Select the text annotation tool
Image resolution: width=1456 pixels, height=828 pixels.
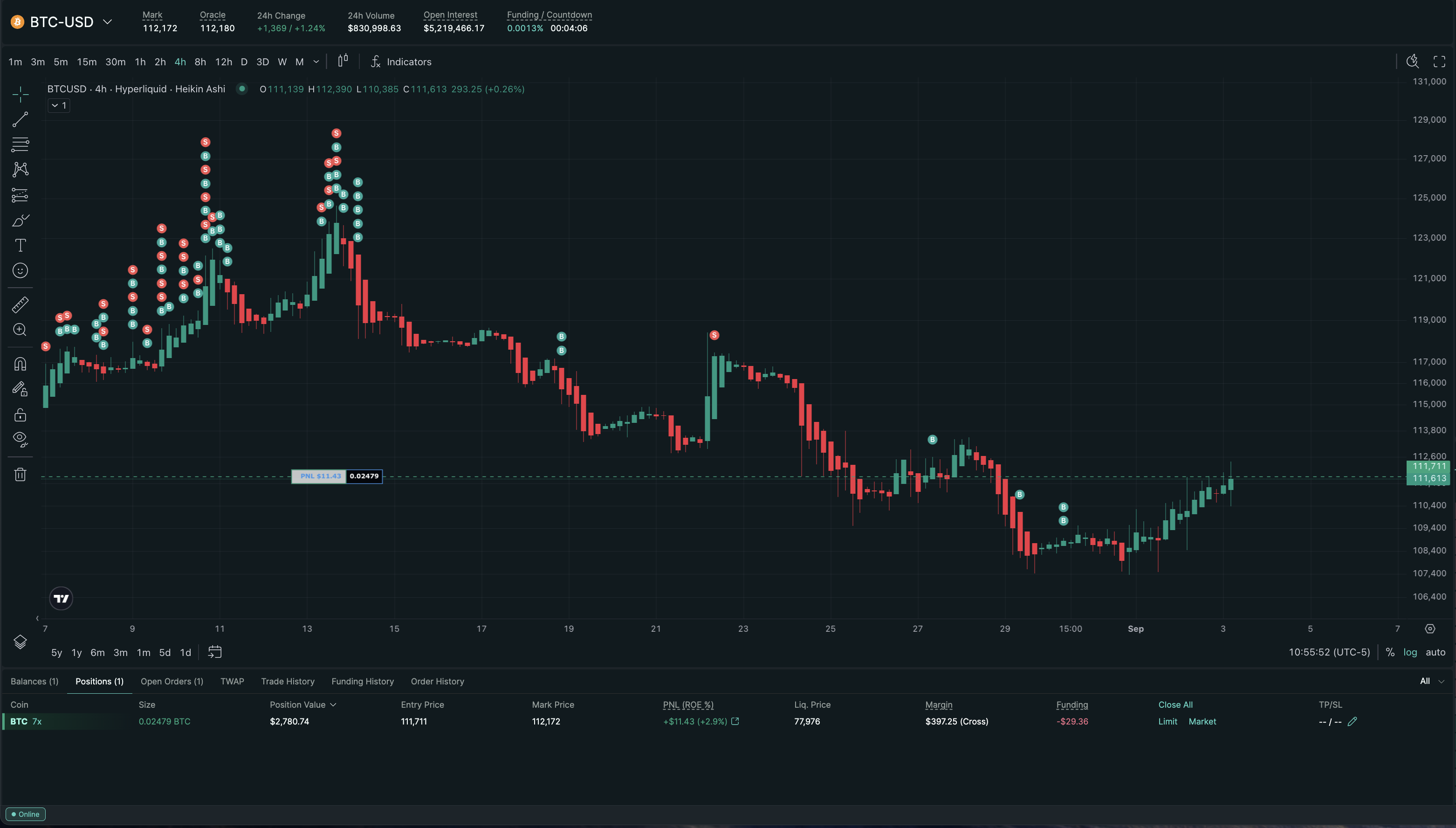click(21, 245)
